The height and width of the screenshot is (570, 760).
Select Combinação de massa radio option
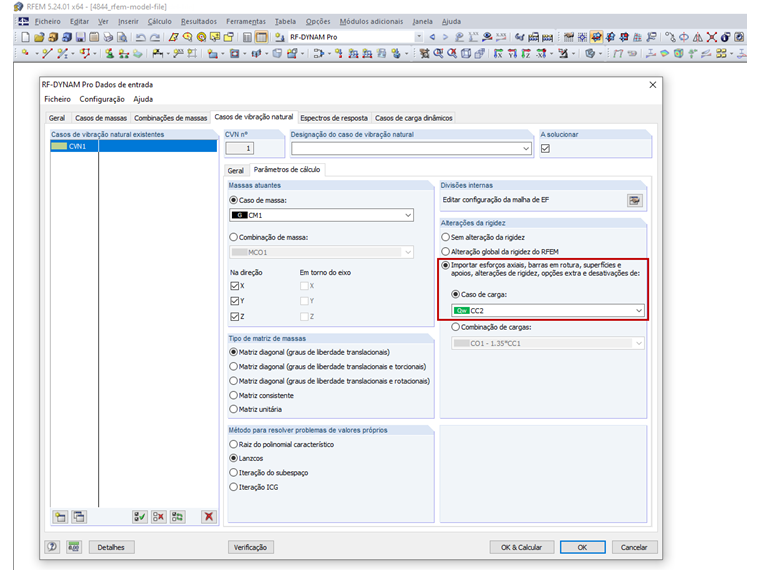point(234,237)
